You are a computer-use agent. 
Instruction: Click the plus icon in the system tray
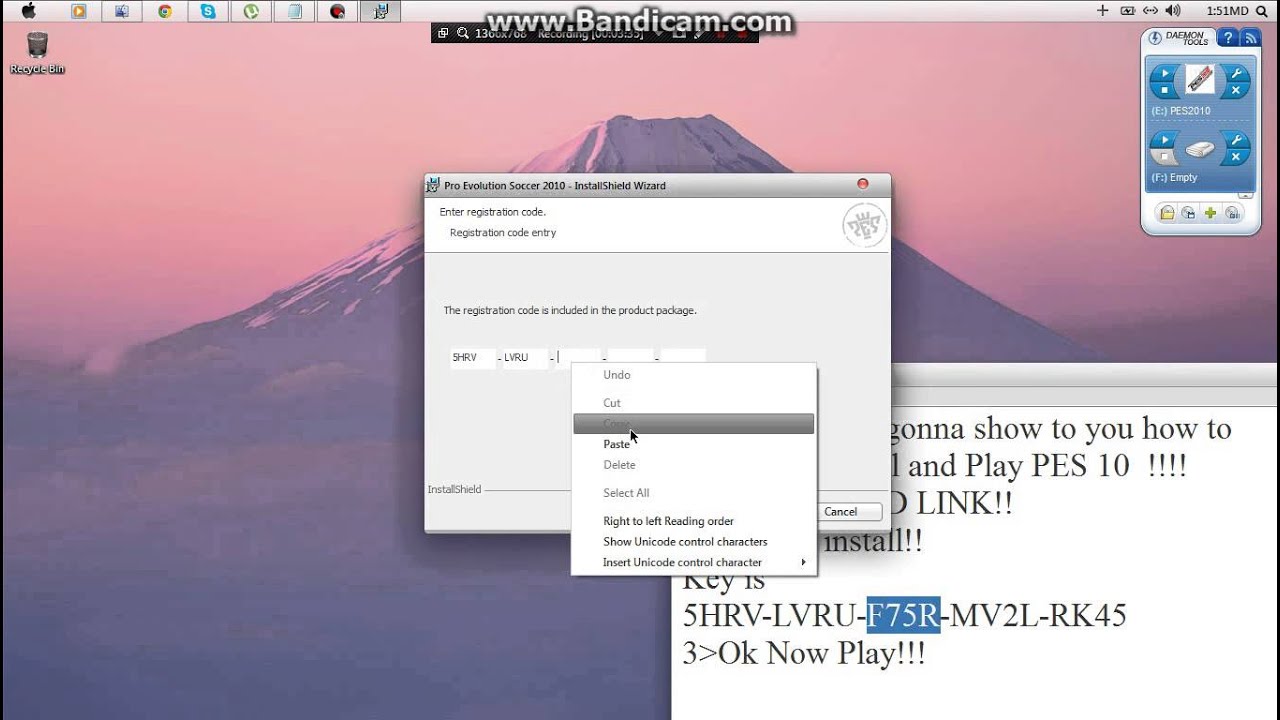pyautogui.click(x=1102, y=11)
